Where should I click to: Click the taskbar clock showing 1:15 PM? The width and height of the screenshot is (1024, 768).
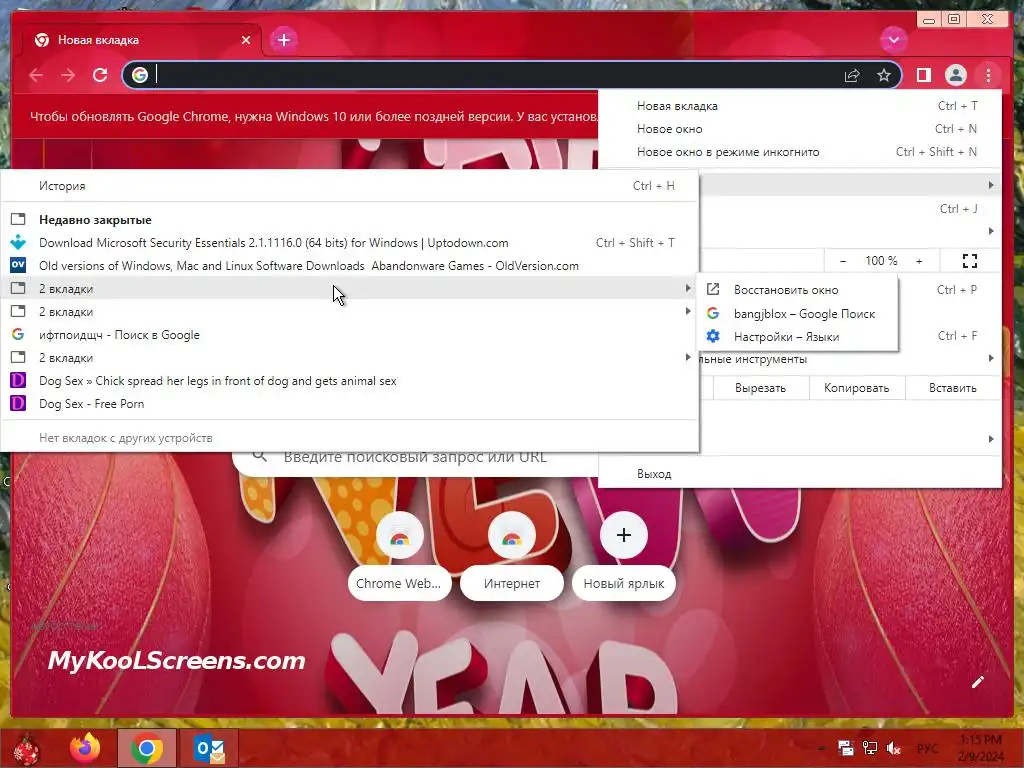pyautogui.click(x=981, y=748)
